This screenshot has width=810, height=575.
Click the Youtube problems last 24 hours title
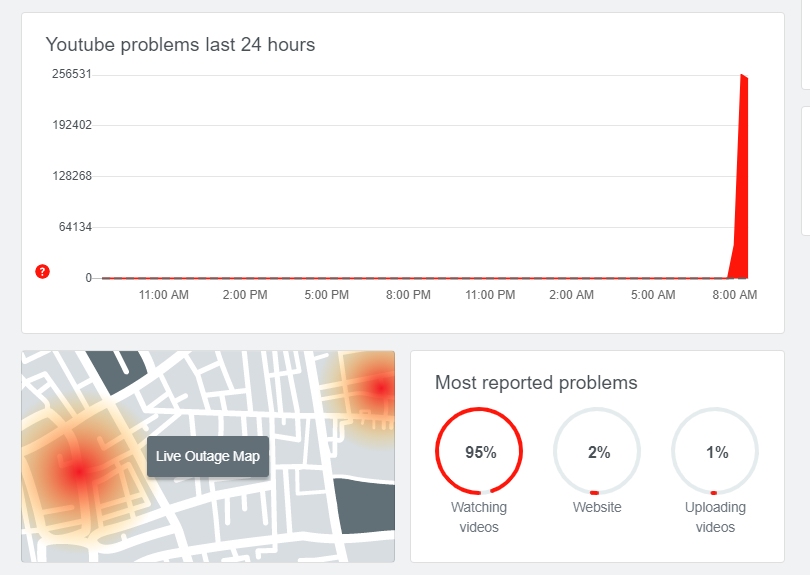[x=180, y=45]
